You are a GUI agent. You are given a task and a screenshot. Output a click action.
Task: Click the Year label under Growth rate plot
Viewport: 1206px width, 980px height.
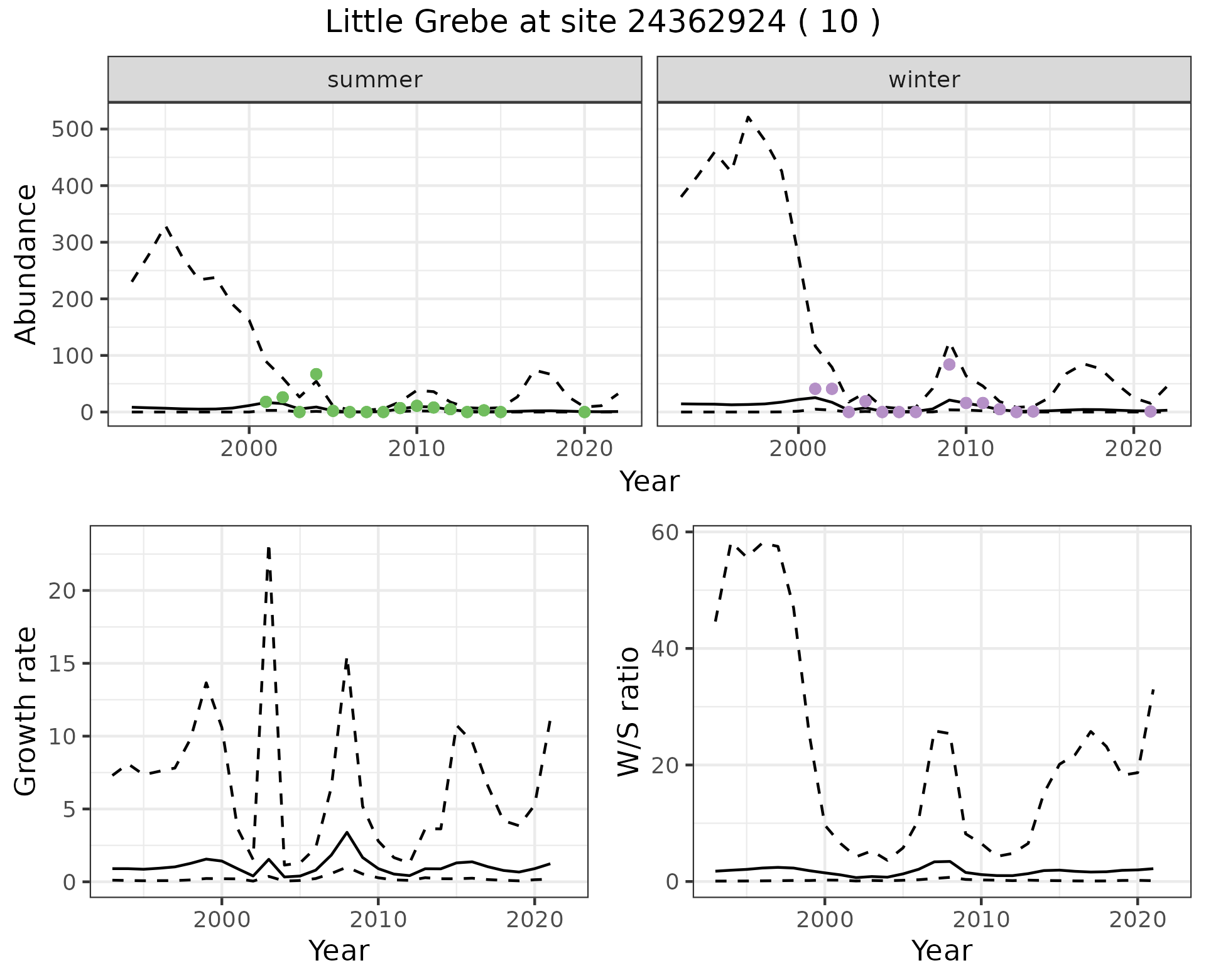339,950
